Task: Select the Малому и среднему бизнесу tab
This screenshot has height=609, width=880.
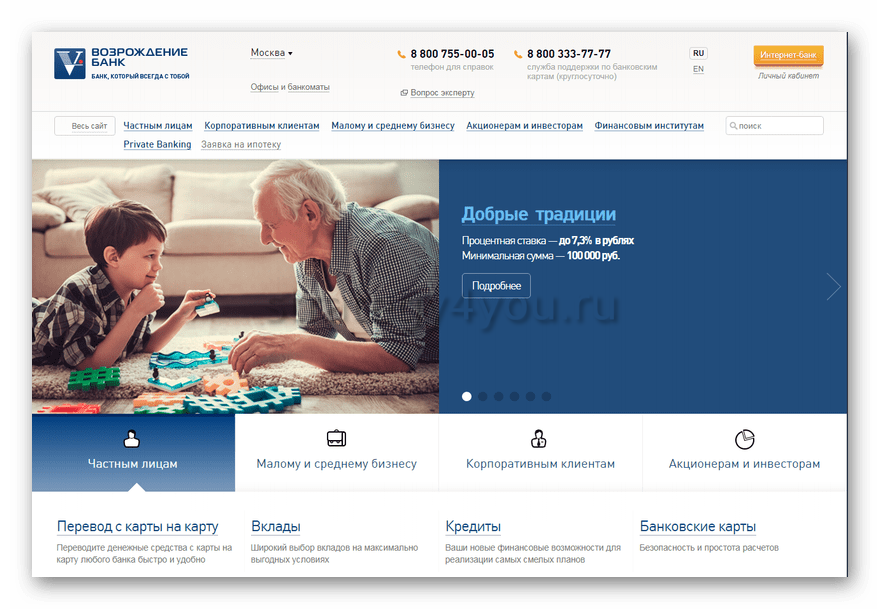Action: point(336,464)
